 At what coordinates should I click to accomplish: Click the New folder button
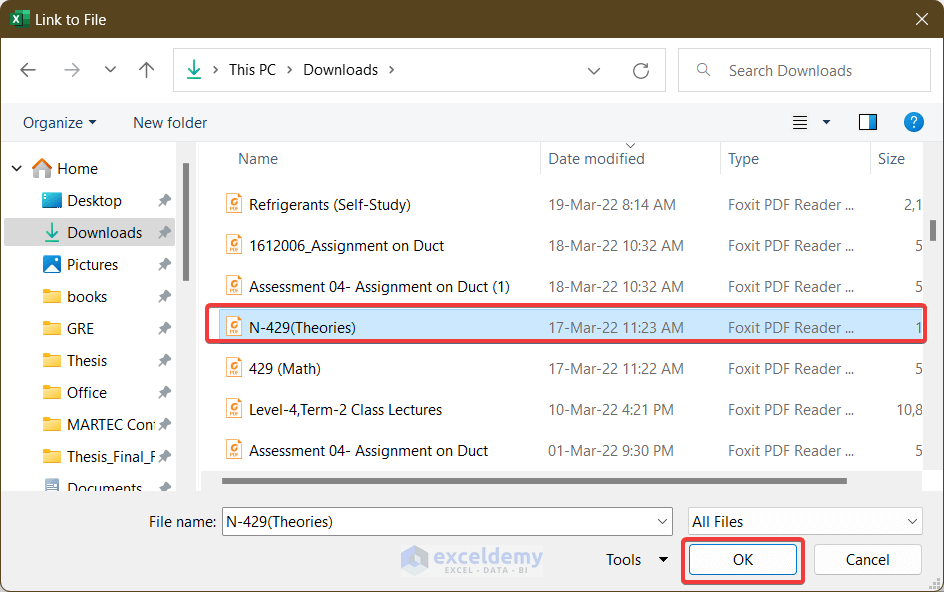[170, 122]
